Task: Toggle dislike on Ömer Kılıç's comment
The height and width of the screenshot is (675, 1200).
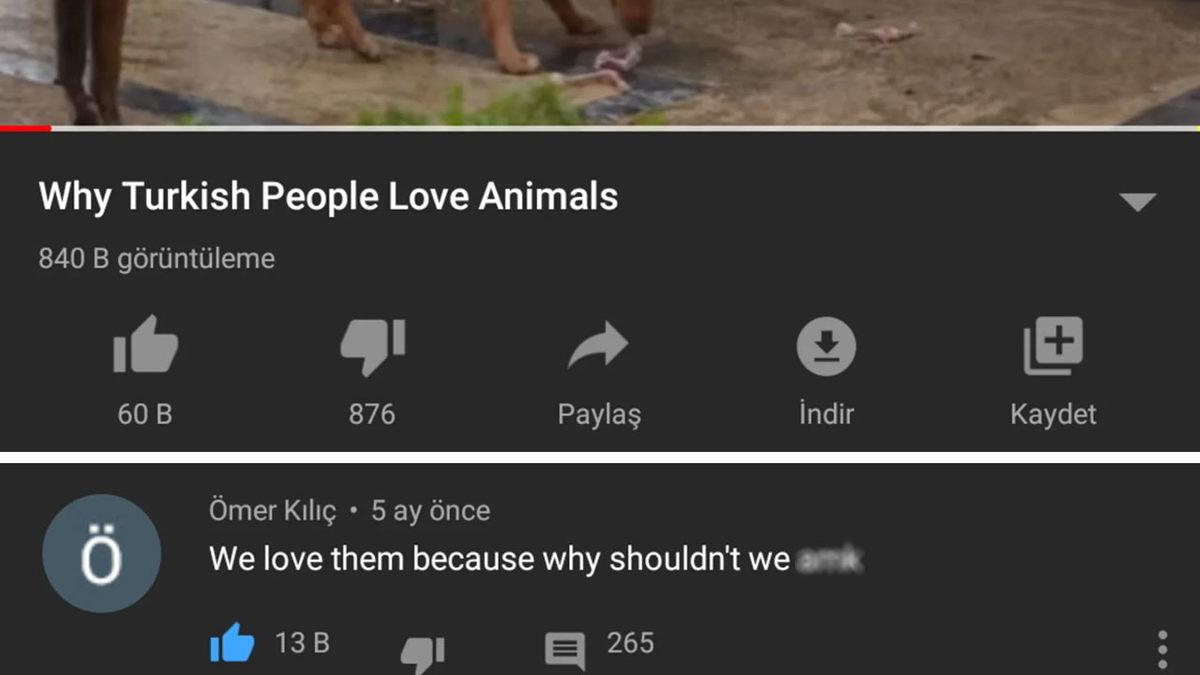Action: click(422, 654)
